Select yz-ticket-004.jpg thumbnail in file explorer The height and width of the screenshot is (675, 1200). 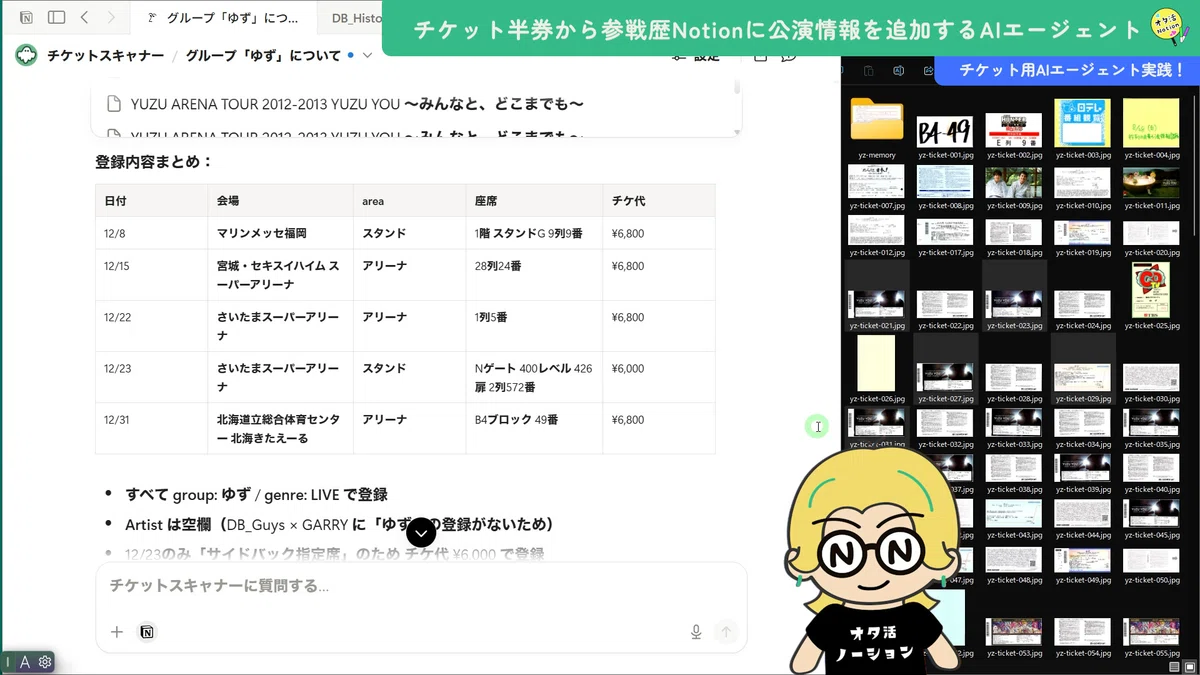(1151, 123)
